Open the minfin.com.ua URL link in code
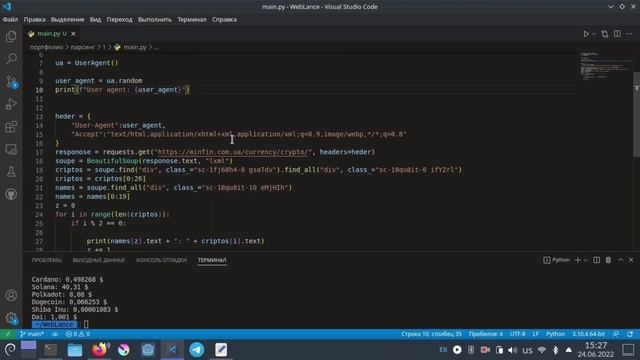 233,152
